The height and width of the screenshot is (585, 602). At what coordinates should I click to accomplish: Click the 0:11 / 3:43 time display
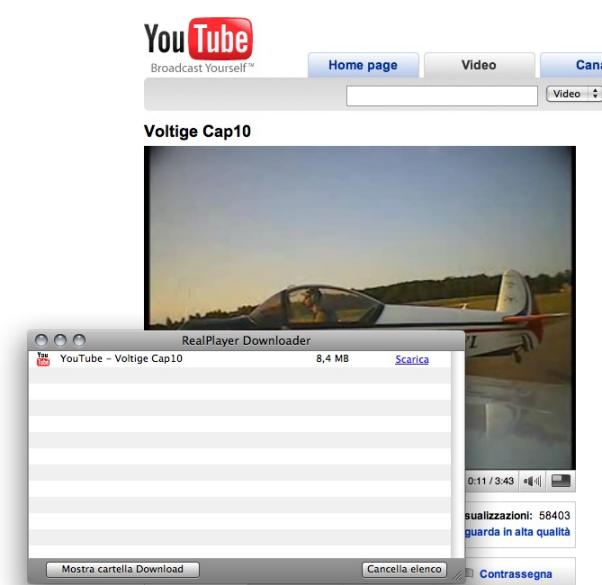(x=491, y=481)
